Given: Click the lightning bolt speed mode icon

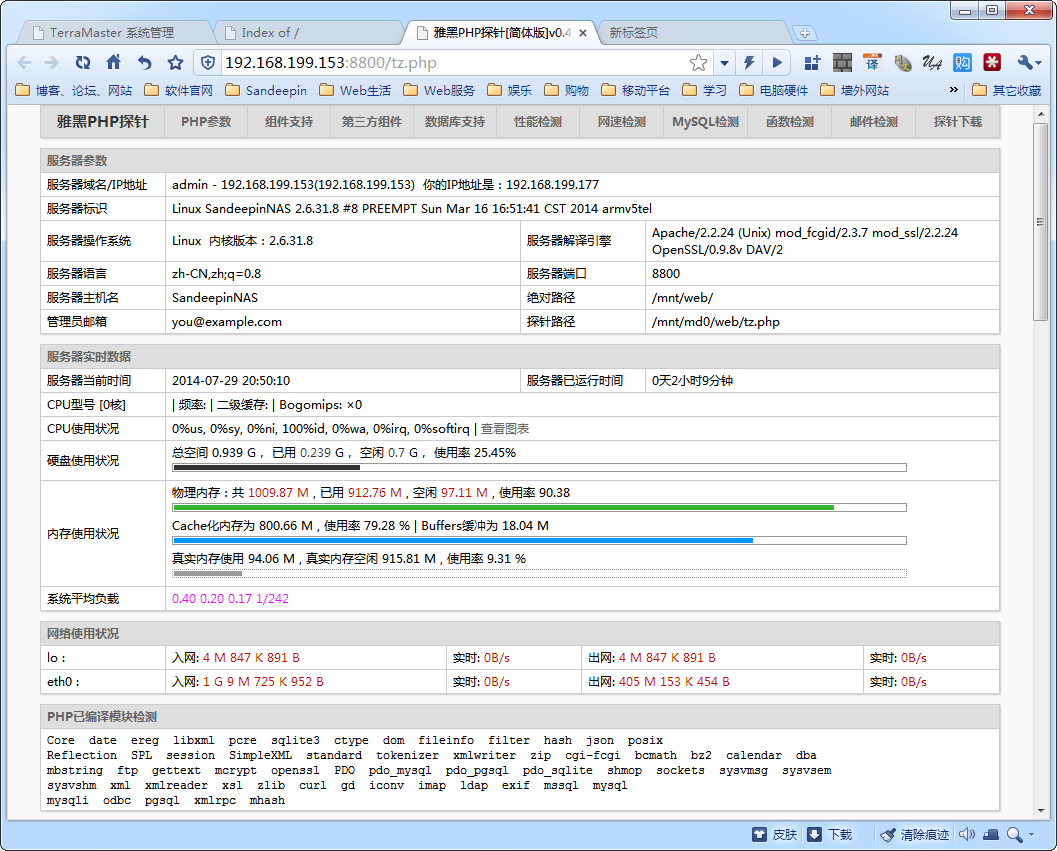Looking at the screenshot, I should pyautogui.click(x=748, y=63).
